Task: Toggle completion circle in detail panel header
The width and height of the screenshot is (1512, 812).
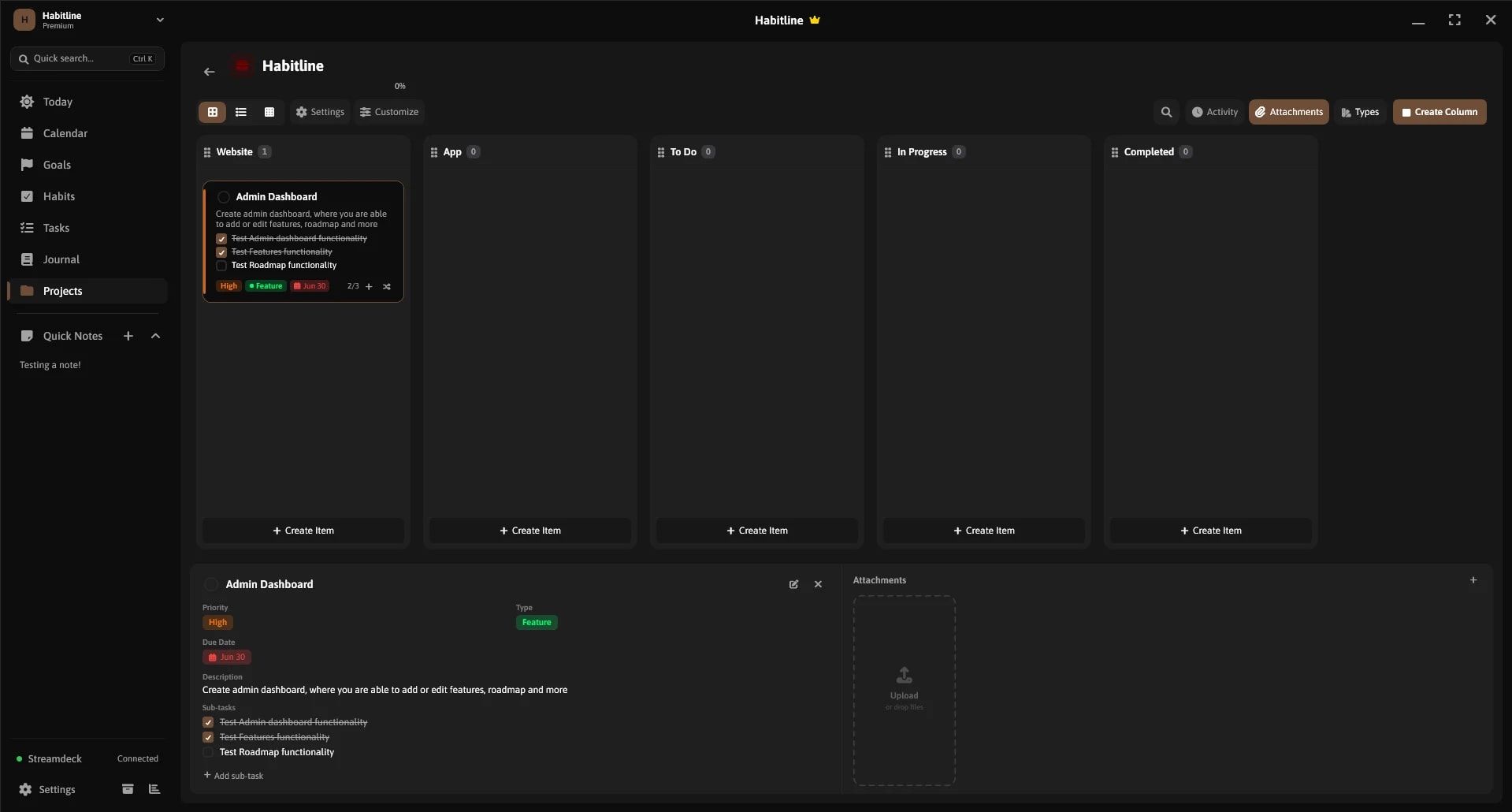Action: click(211, 584)
